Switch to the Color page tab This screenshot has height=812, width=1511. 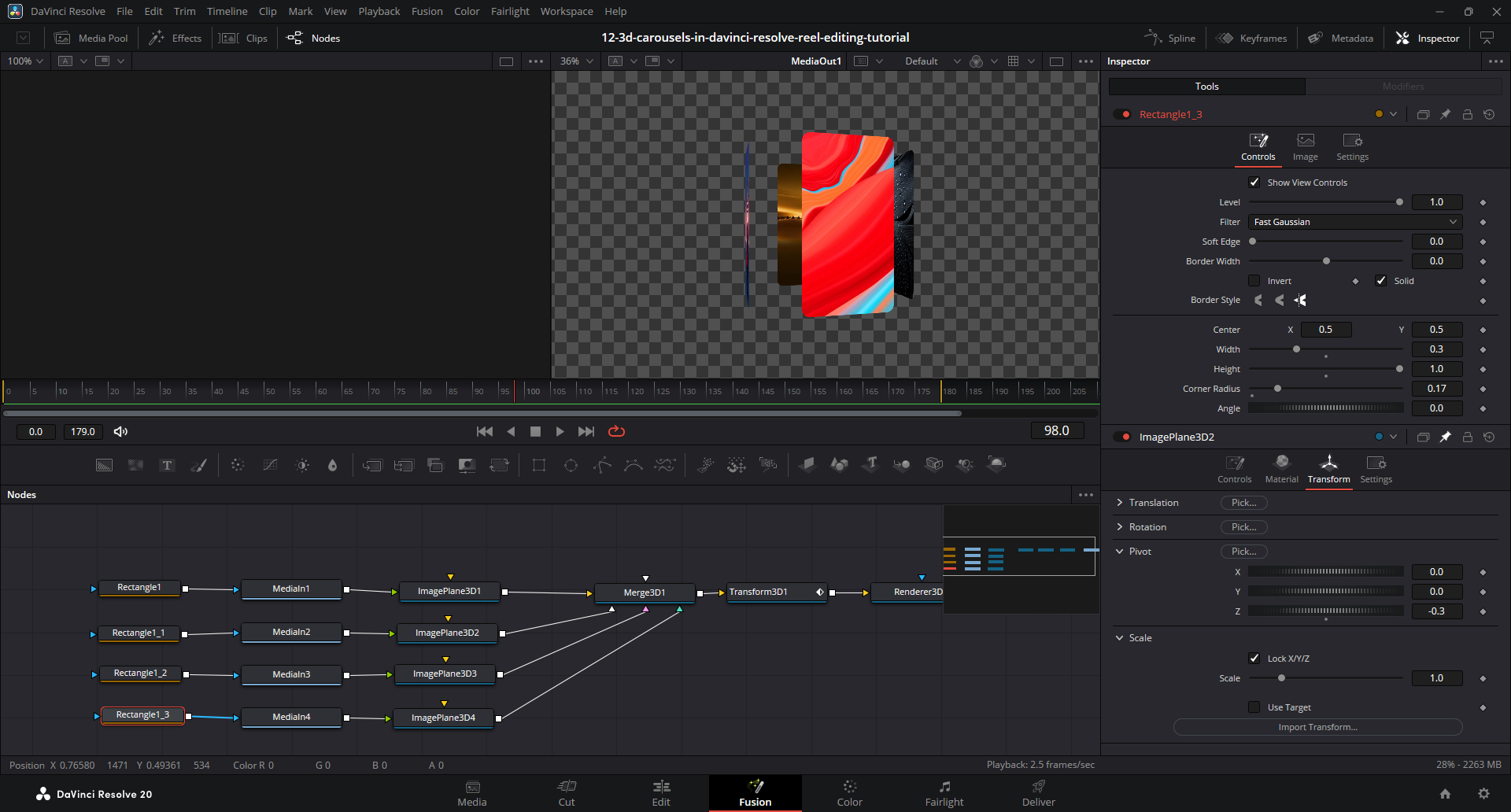coord(849,792)
